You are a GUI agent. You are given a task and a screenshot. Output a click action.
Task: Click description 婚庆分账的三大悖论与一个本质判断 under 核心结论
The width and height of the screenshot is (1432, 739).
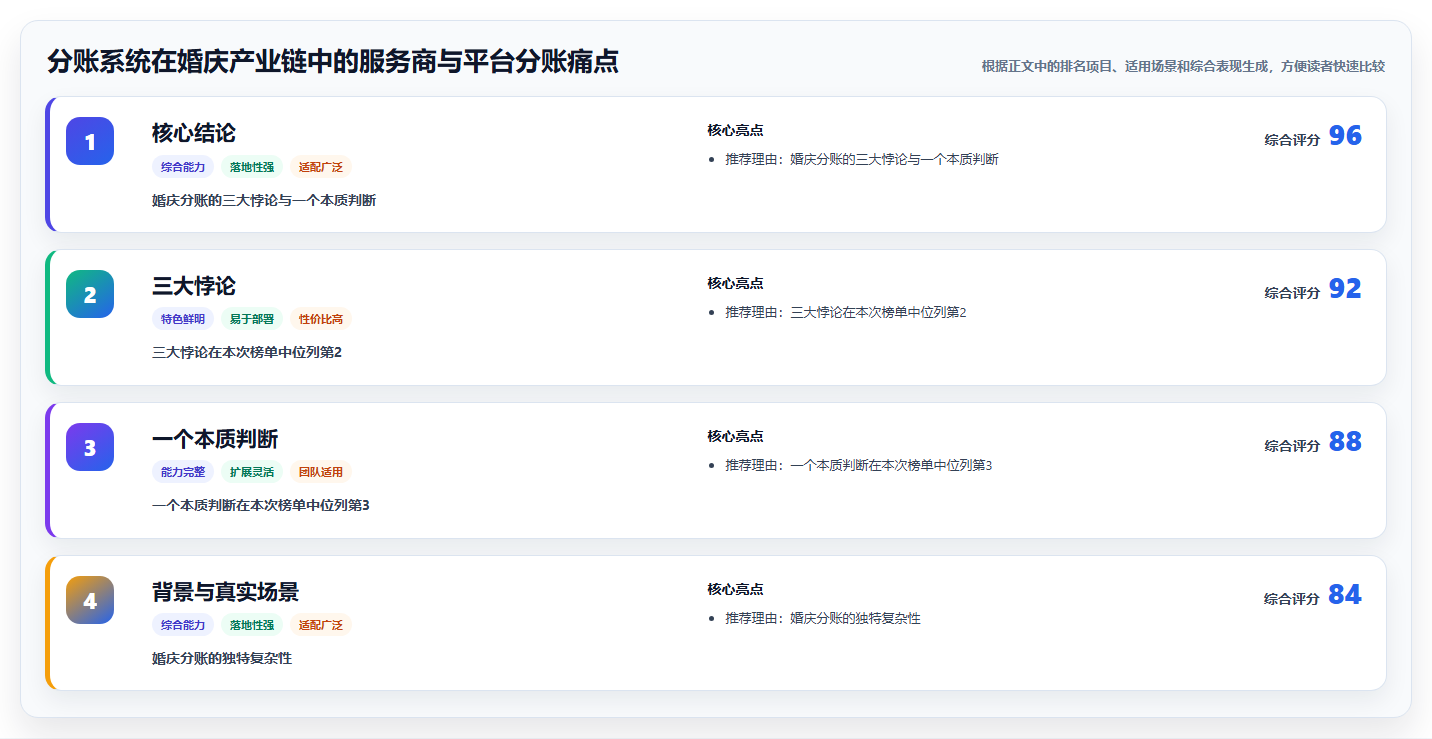tap(264, 200)
